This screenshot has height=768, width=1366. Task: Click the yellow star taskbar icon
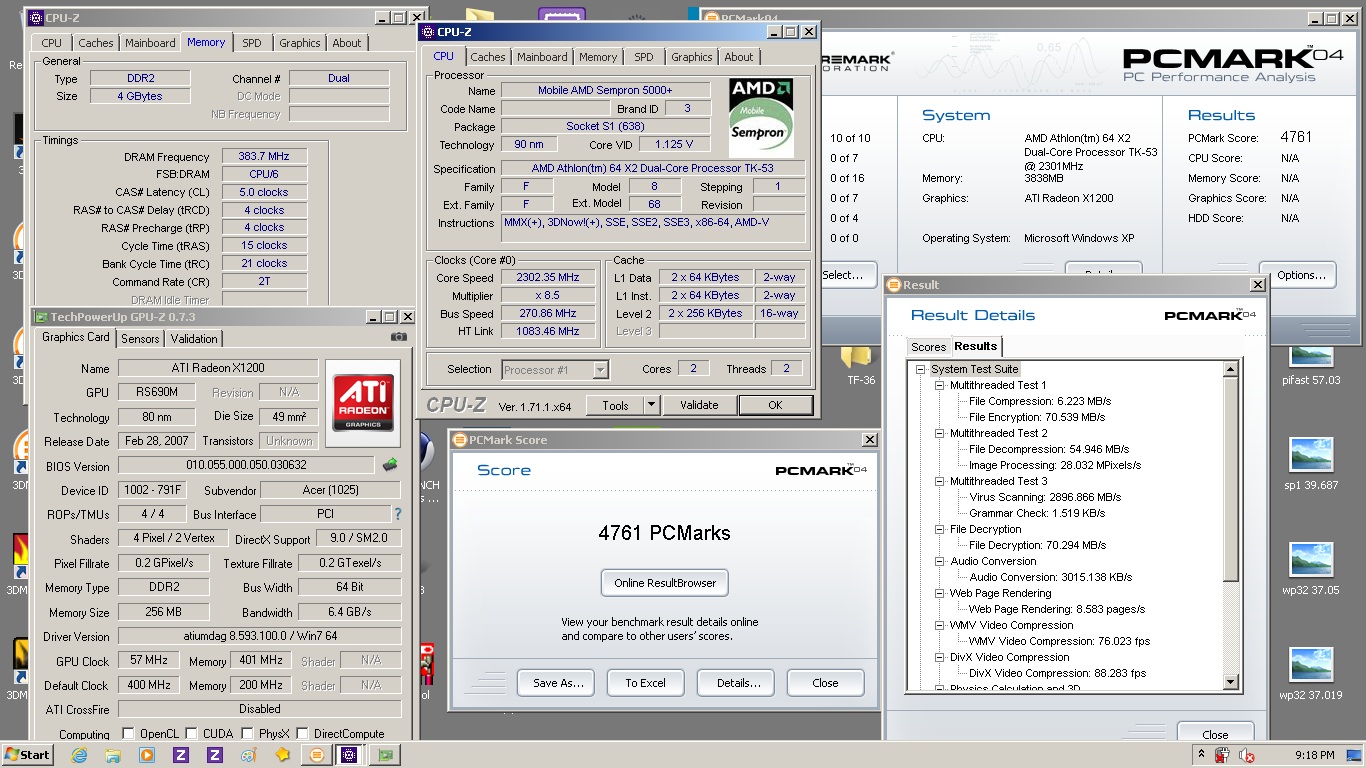[283, 755]
